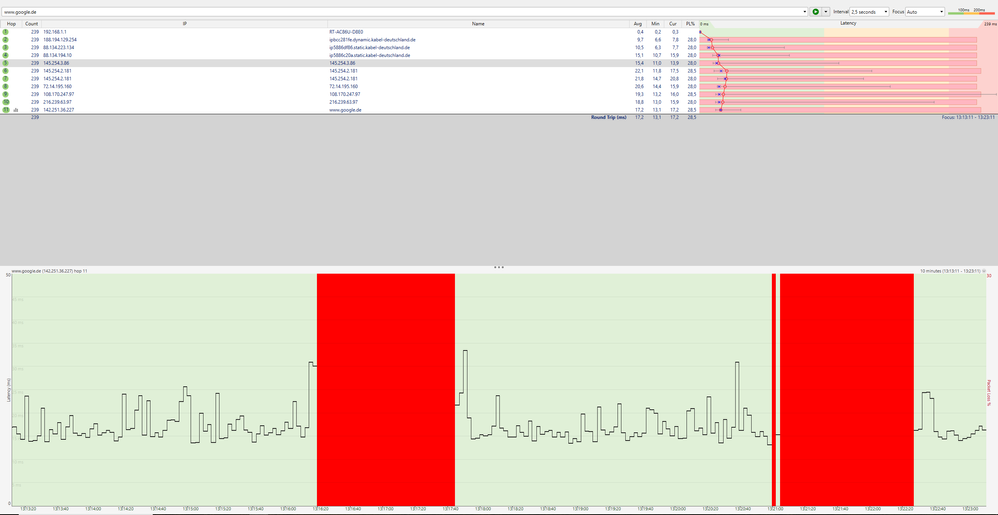Click the 20,8 current value for hop 7
The image size is (998, 515).
click(675, 78)
